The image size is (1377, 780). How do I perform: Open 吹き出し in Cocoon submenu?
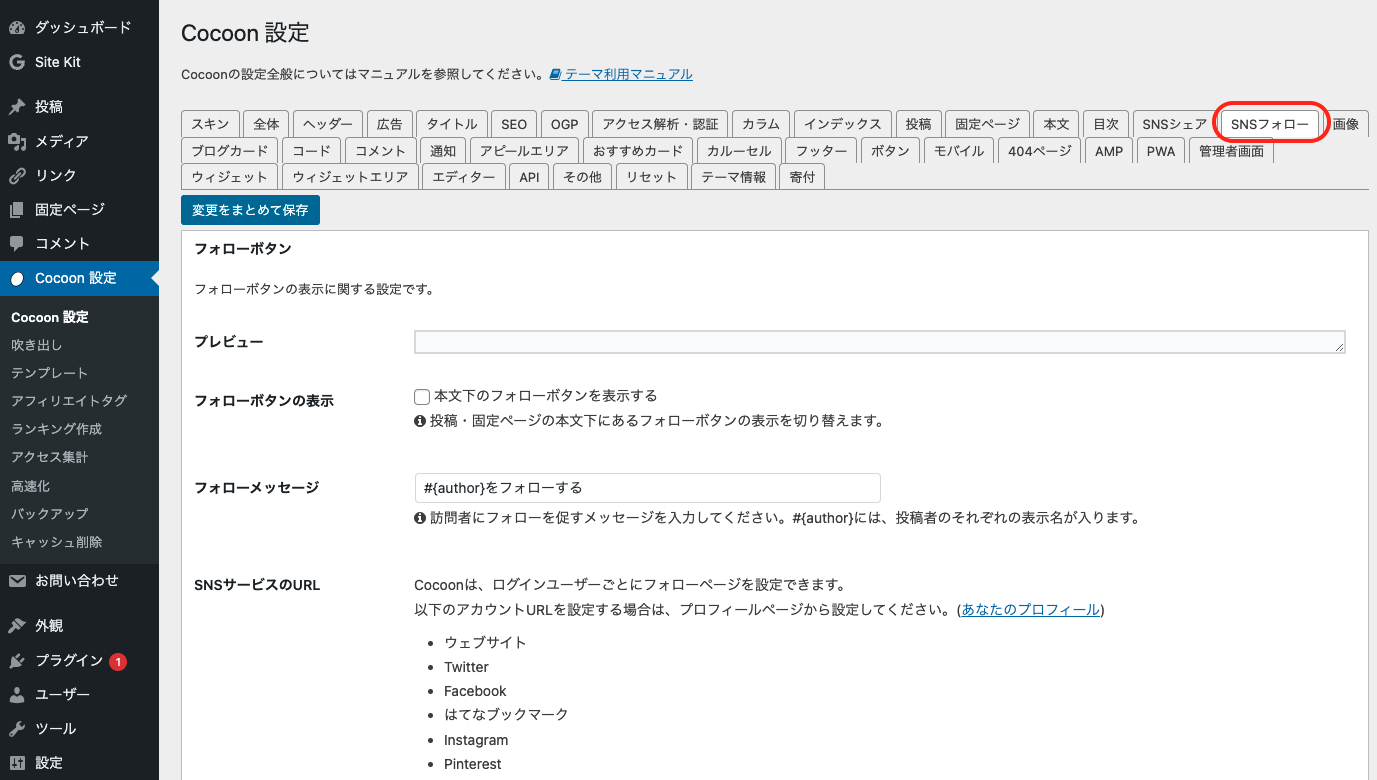click(x=36, y=345)
